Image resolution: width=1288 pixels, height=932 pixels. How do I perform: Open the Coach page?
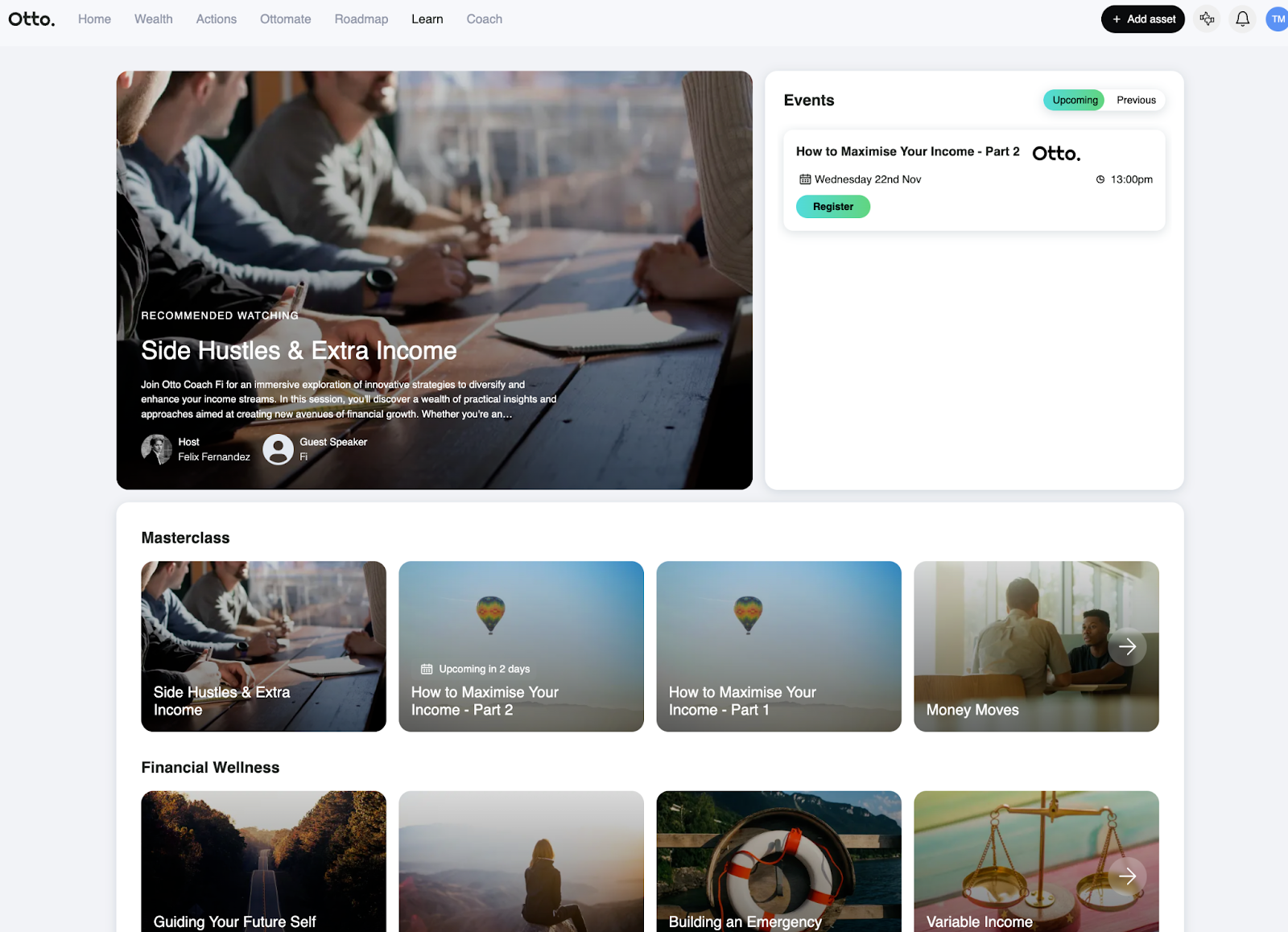[485, 19]
